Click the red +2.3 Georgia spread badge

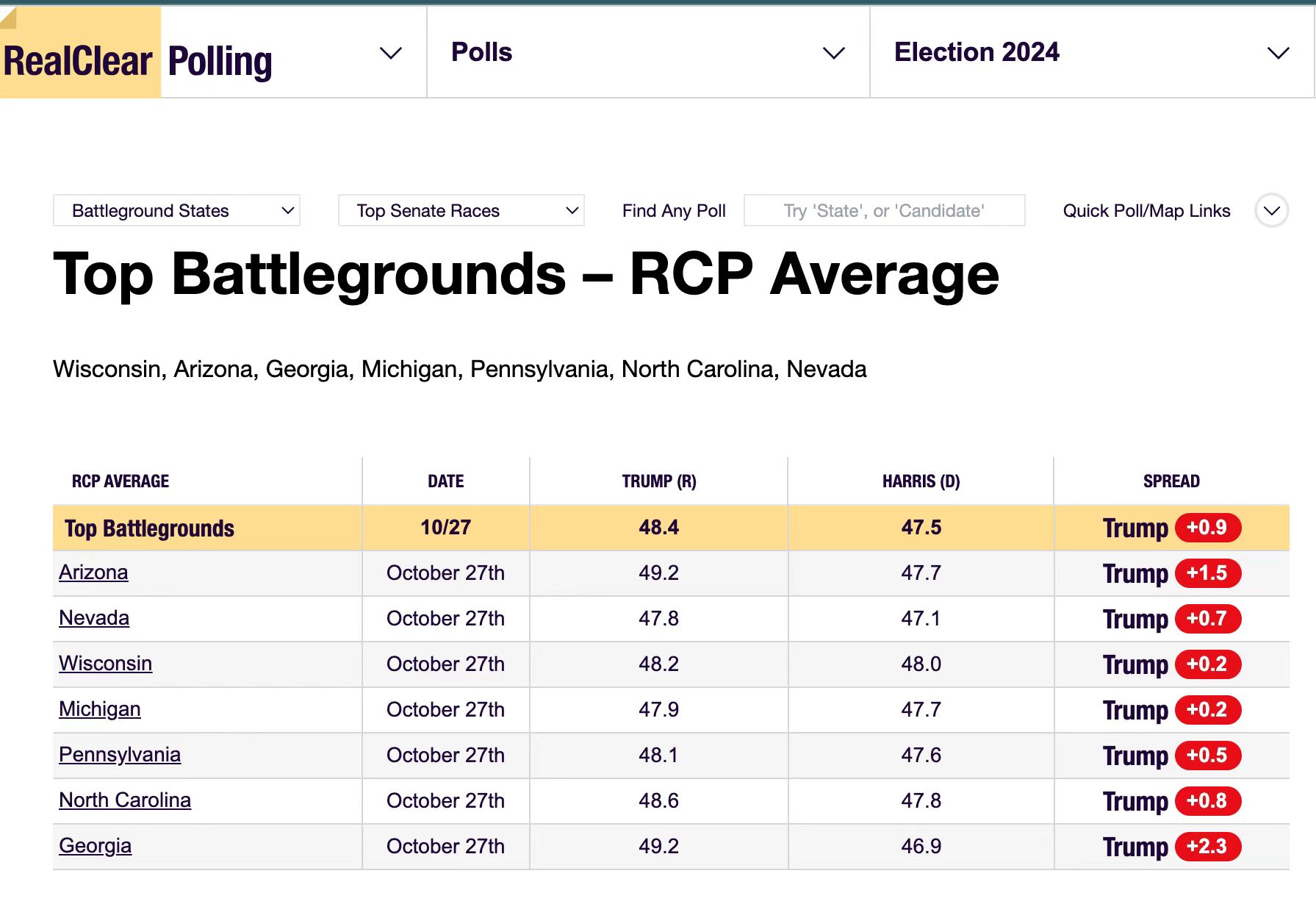click(1207, 847)
